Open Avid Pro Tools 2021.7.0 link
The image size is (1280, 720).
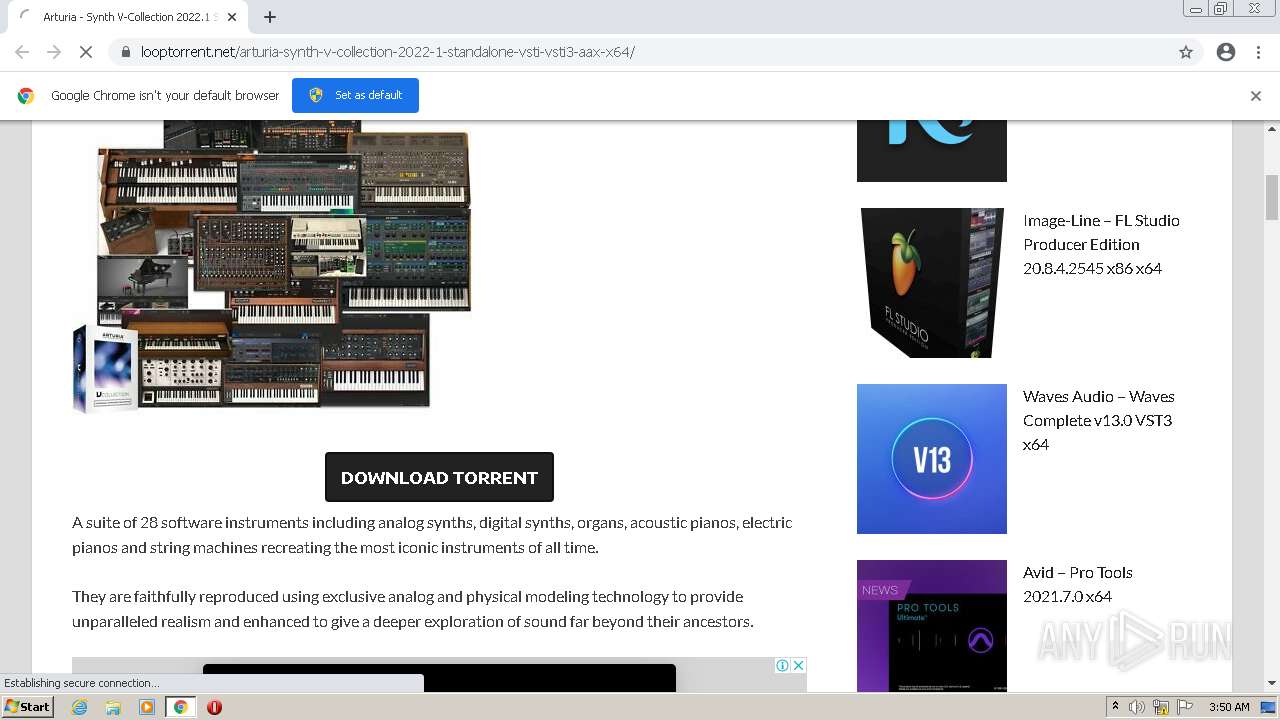[x=1078, y=584]
